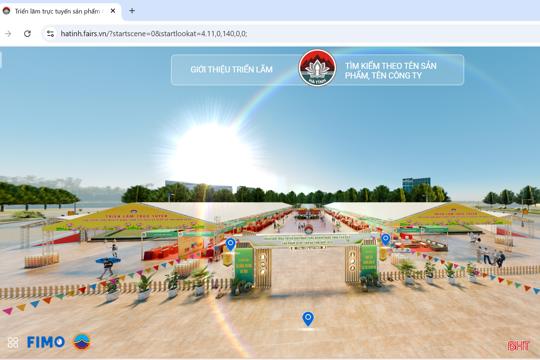Image resolution: width=540 pixels, height=360 pixels.
Task: Open Giới thiệu triển lãm
Action: pos(231,70)
